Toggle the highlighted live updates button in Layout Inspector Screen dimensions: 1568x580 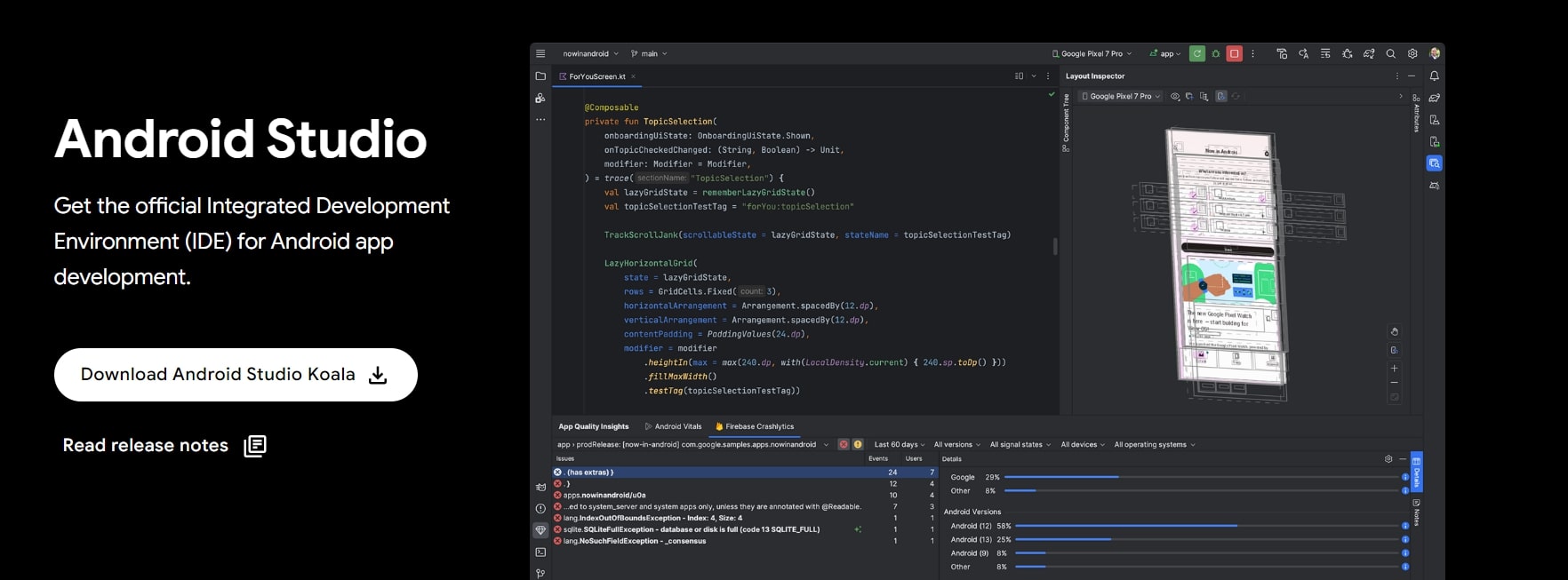click(1221, 96)
